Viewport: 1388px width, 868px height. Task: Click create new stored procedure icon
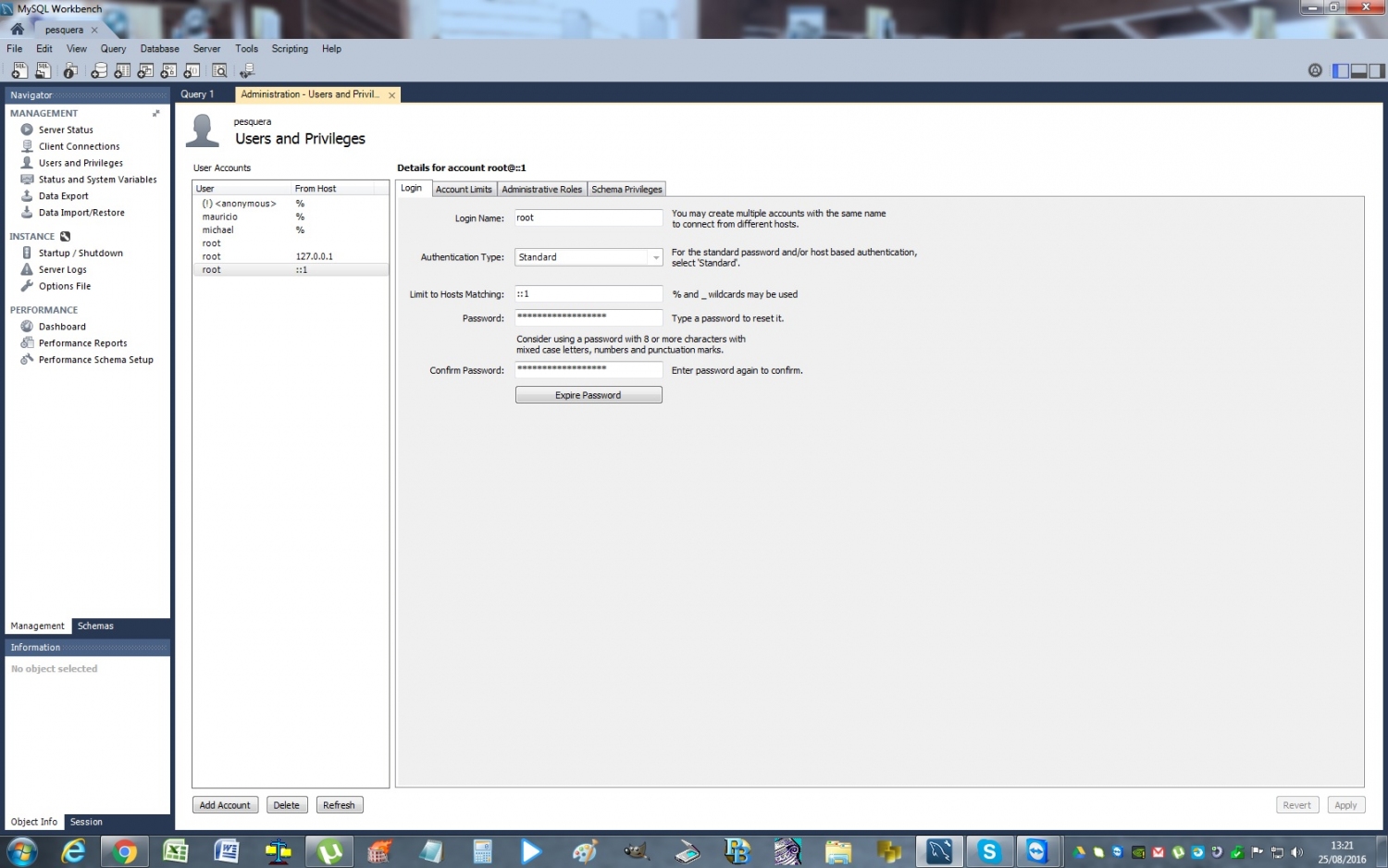168,70
